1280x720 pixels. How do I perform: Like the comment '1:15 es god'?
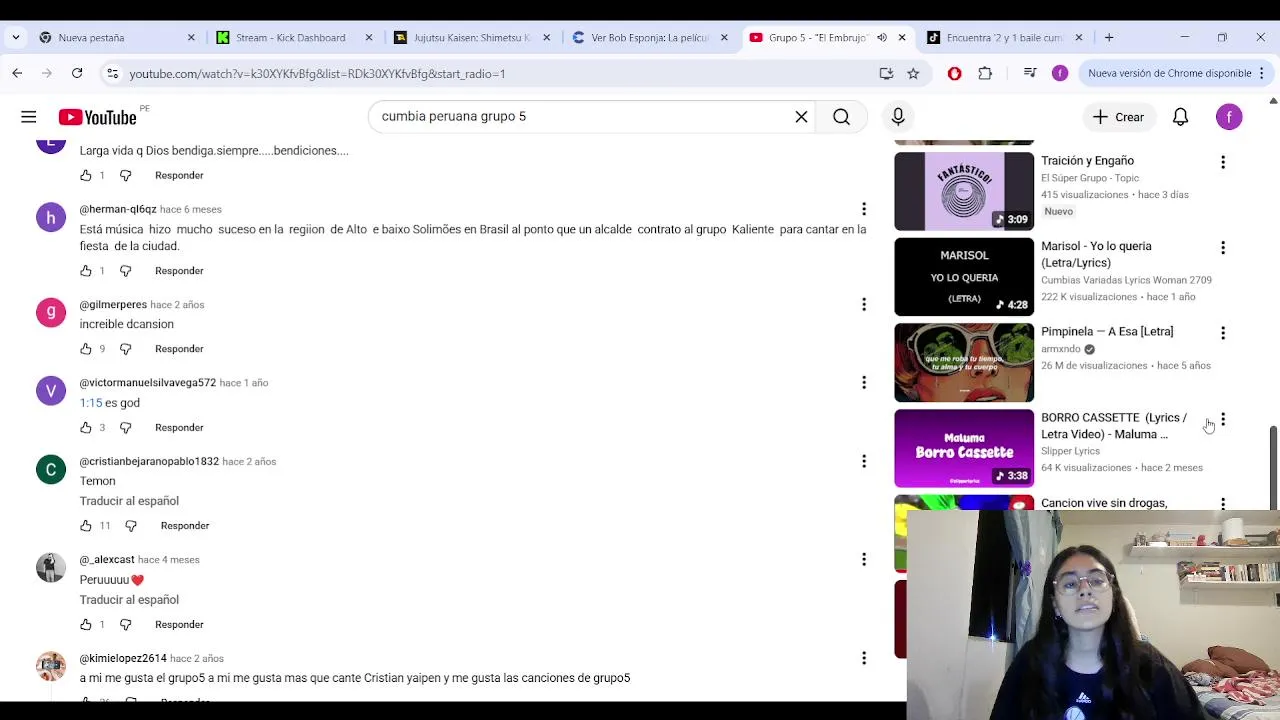(x=86, y=428)
